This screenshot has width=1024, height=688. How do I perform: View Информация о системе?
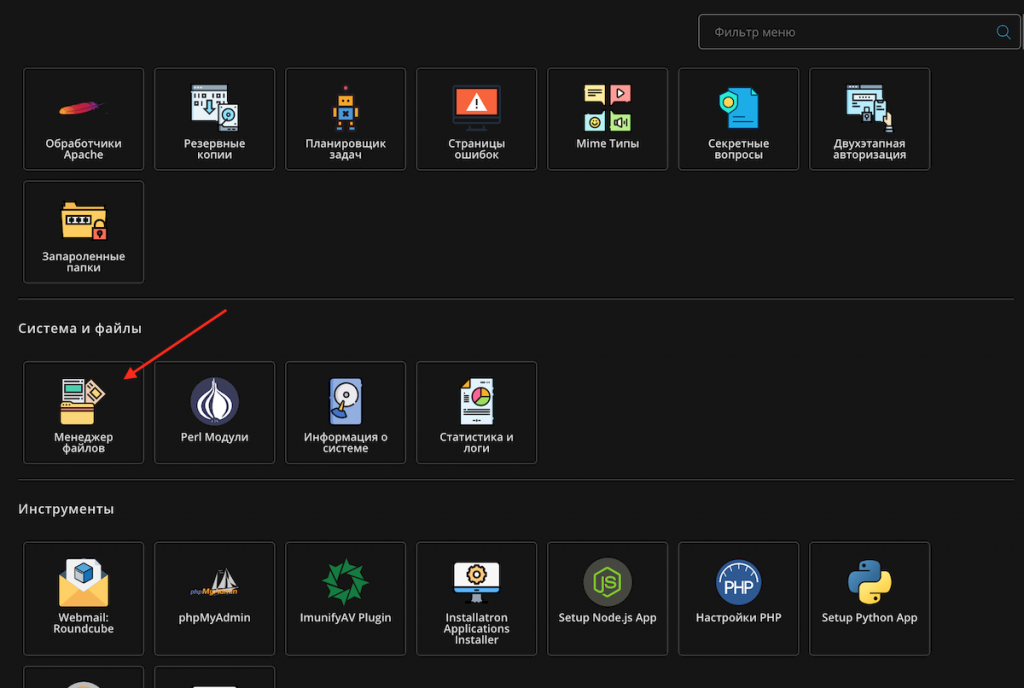[345, 412]
